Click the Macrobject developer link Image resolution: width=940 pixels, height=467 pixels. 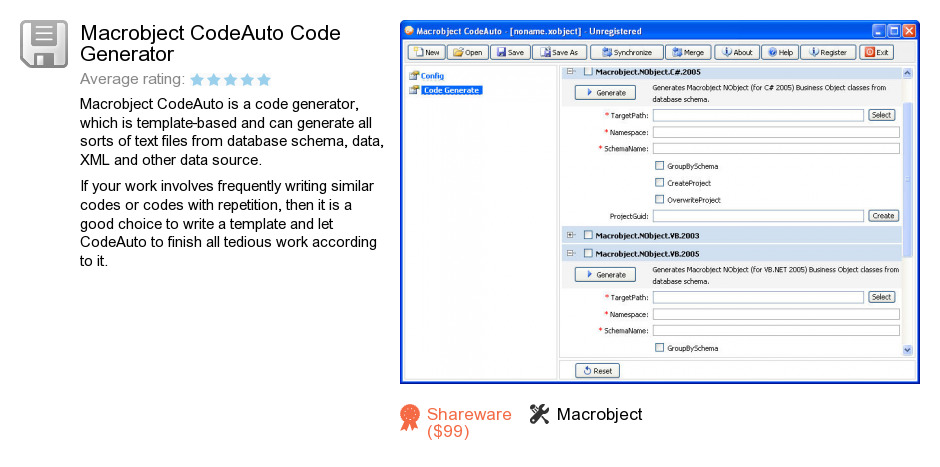point(599,414)
